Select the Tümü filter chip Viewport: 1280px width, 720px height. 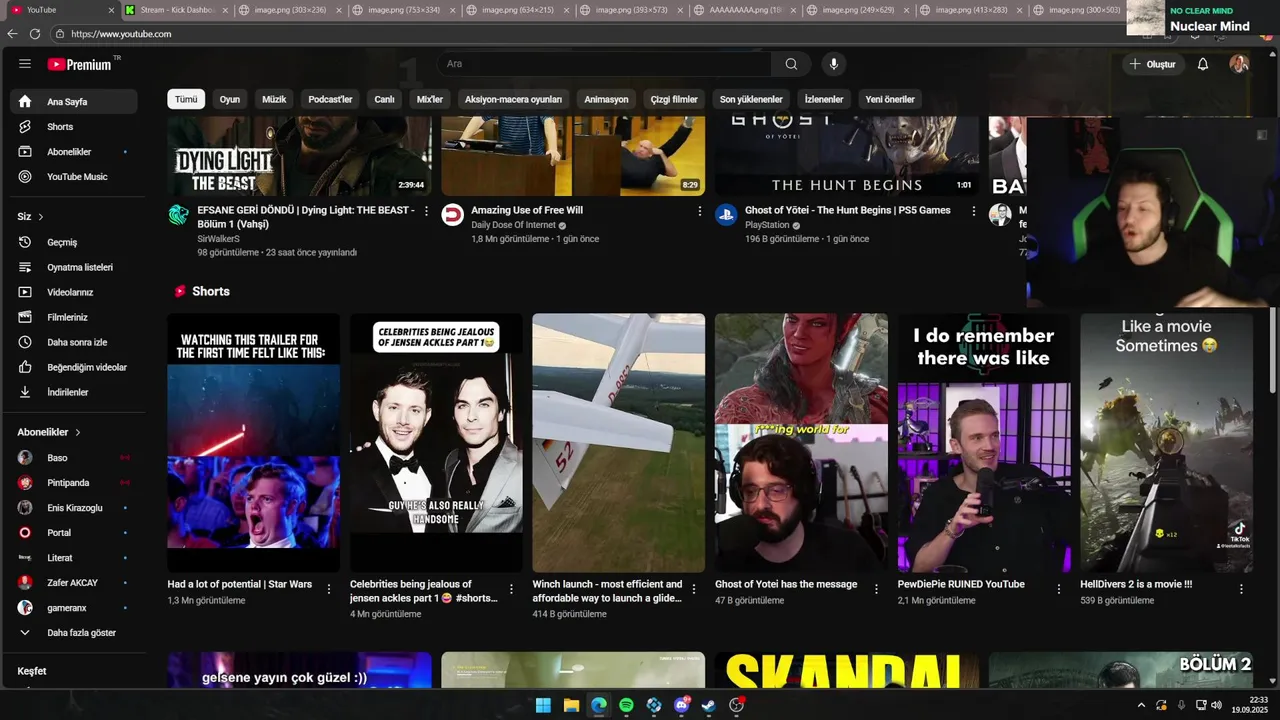(x=186, y=99)
